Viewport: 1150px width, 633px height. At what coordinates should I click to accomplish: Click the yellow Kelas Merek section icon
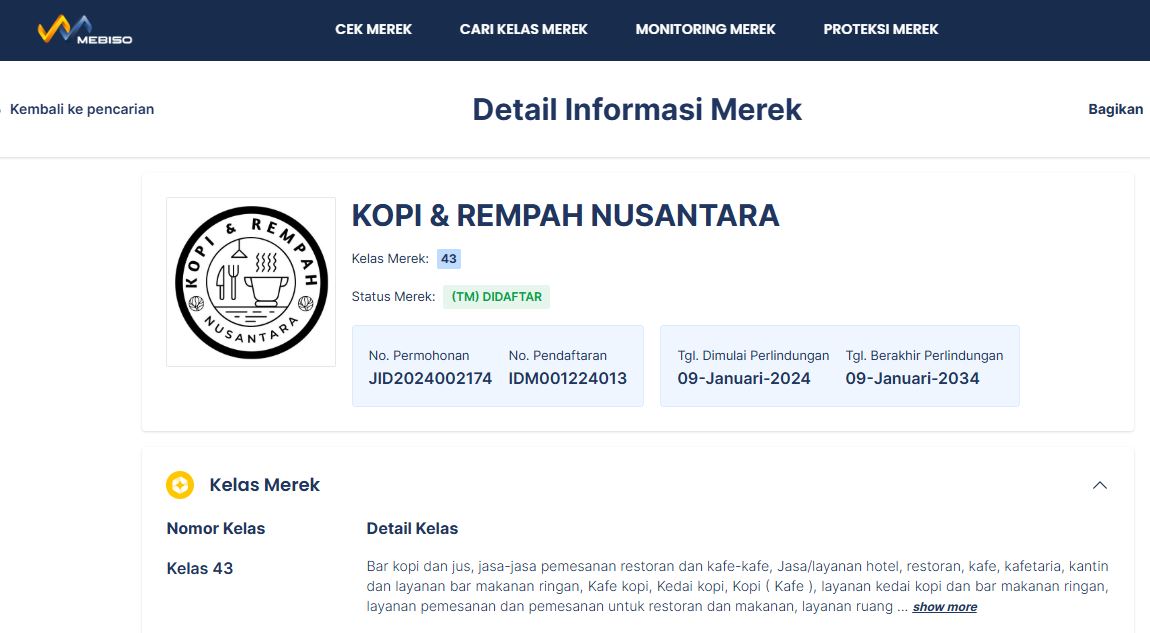click(x=180, y=485)
